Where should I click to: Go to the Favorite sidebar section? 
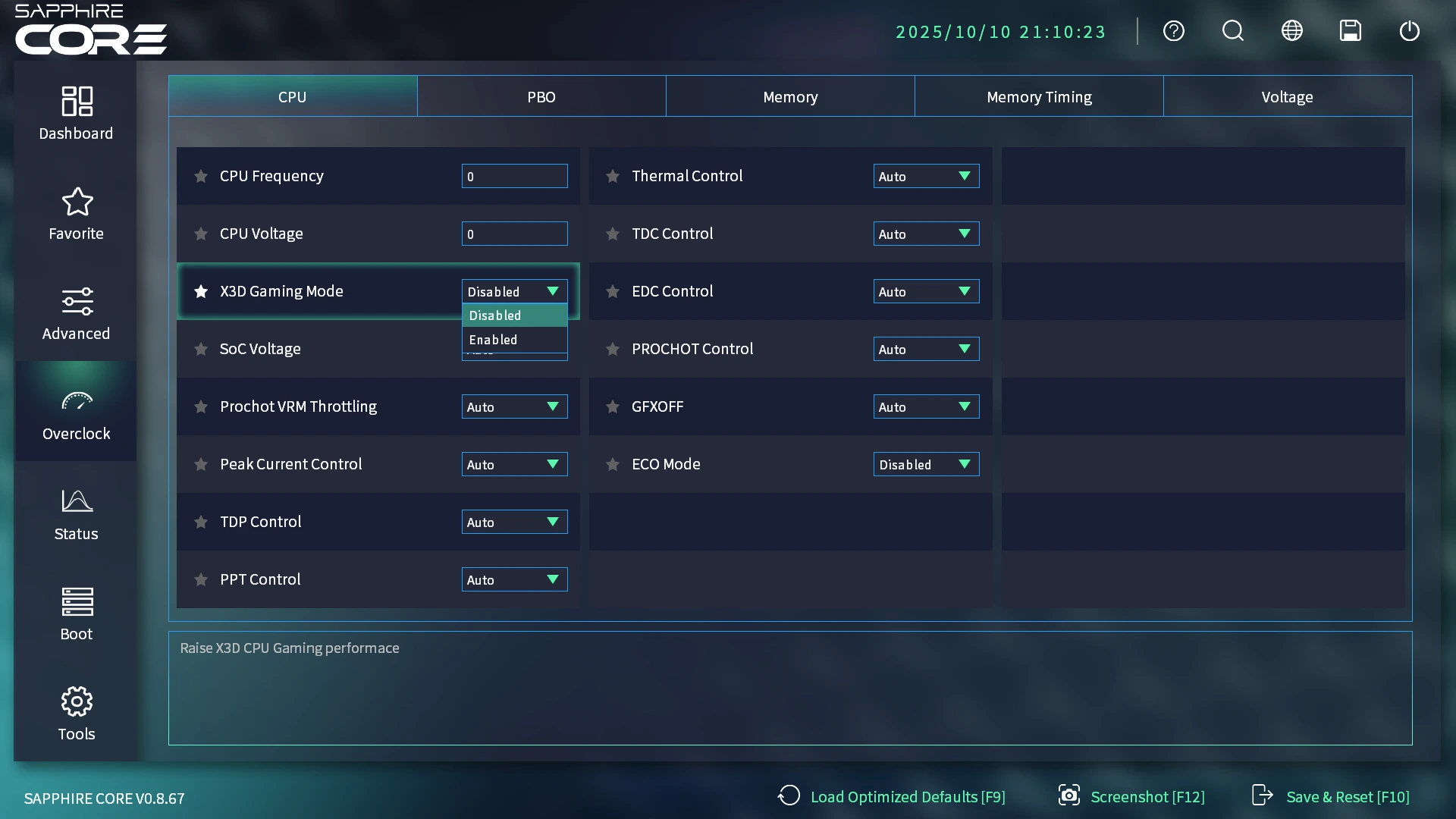[x=76, y=213]
